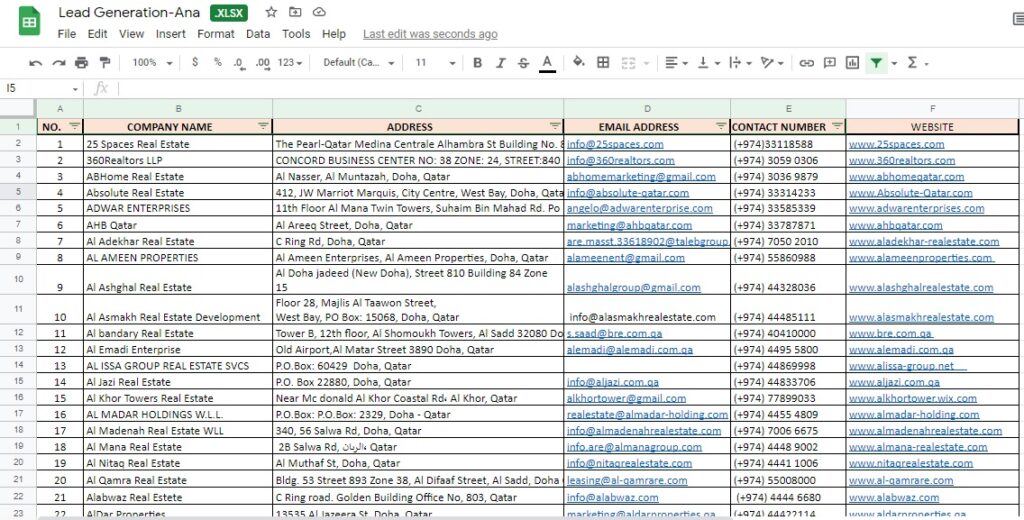This screenshot has height=520, width=1024.
Task: Insert a chart
Action: point(852,63)
